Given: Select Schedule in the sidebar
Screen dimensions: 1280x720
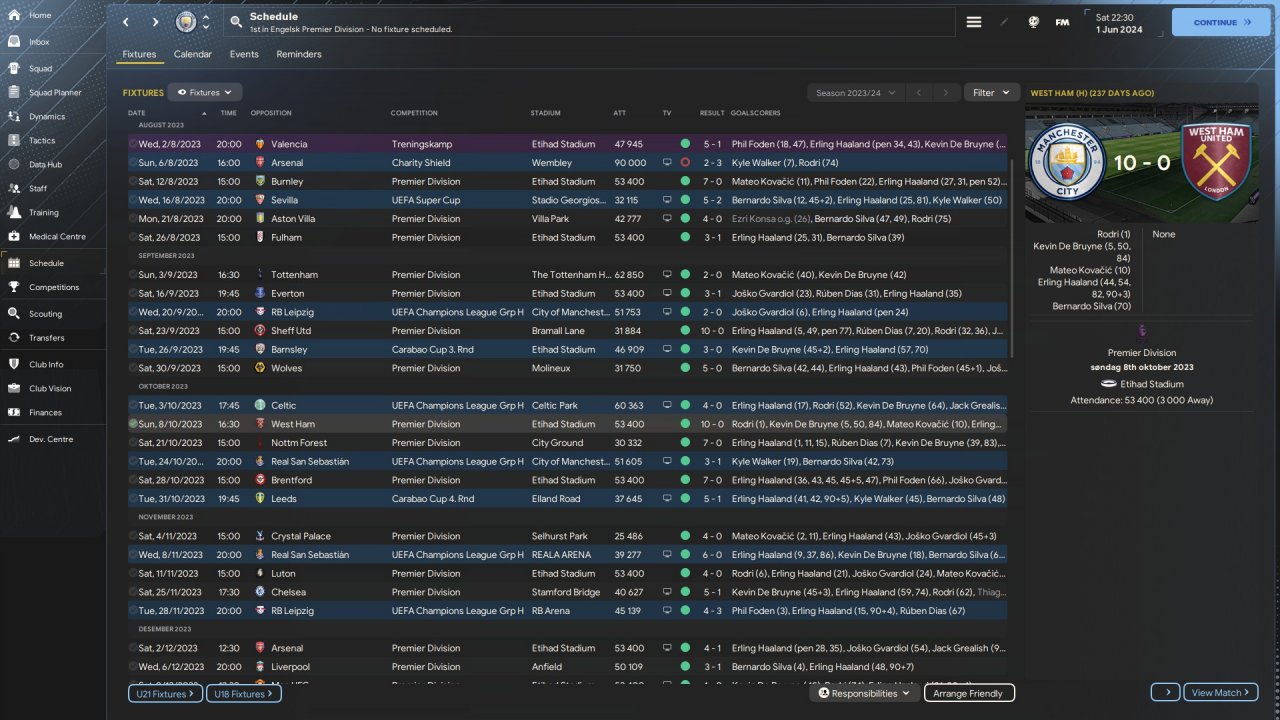Looking at the screenshot, I should tap(46, 263).
